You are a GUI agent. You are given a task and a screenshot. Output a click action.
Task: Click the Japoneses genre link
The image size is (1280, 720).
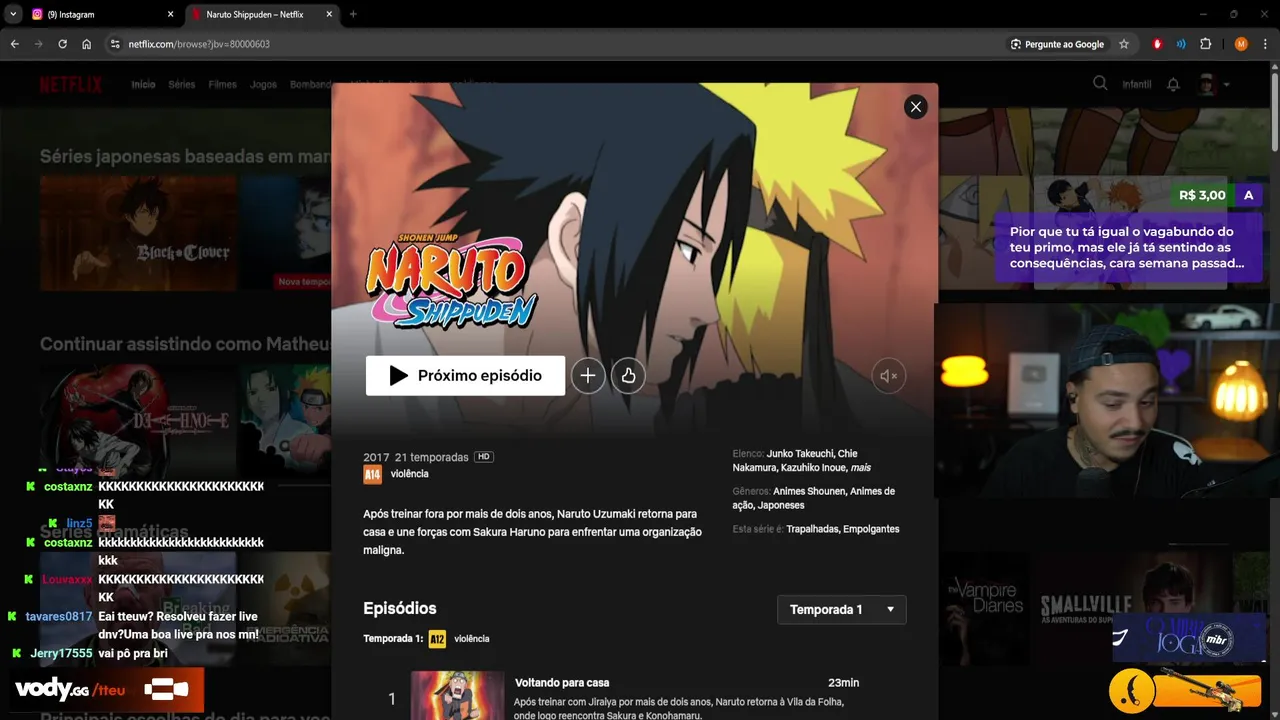click(x=781, y=506)
